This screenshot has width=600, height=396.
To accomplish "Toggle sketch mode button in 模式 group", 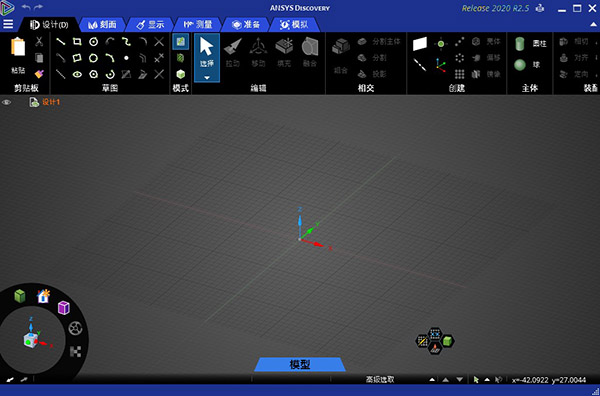I will click(x=180, y=41).
